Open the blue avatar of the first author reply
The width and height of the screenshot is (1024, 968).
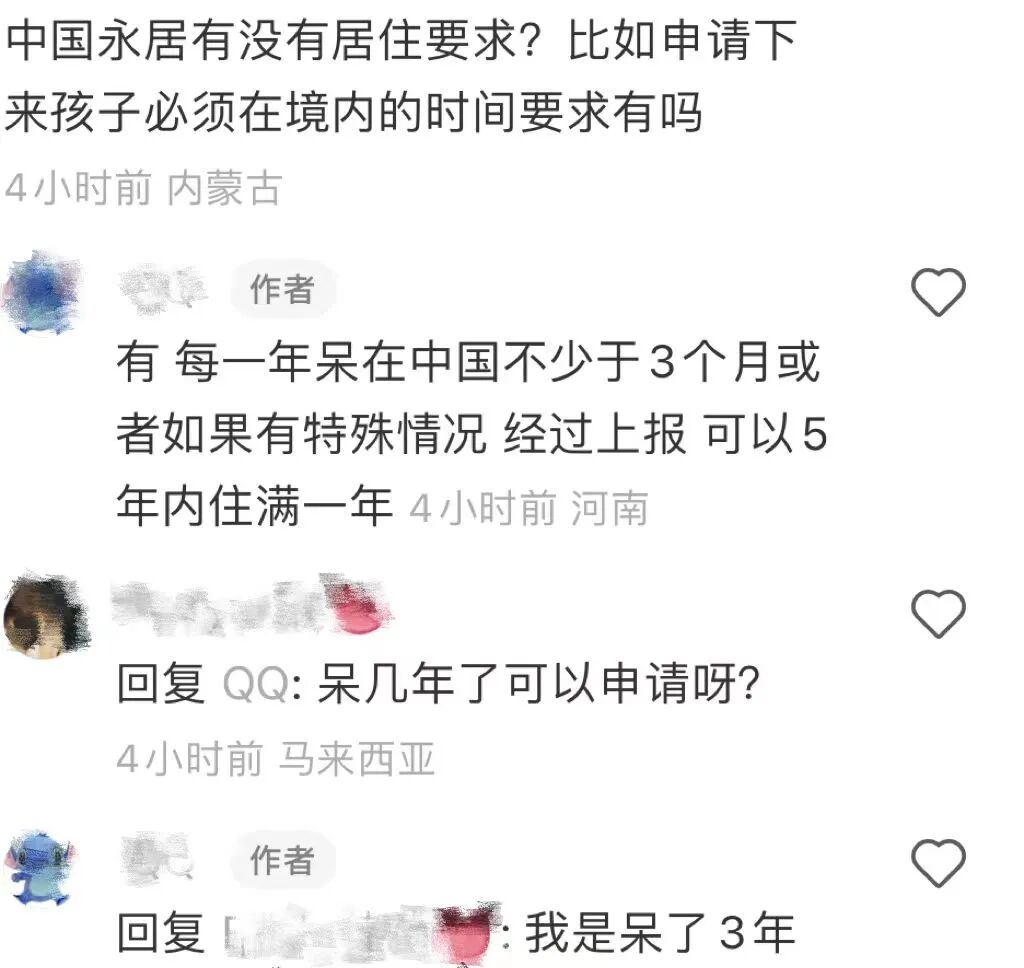[43, 291]
